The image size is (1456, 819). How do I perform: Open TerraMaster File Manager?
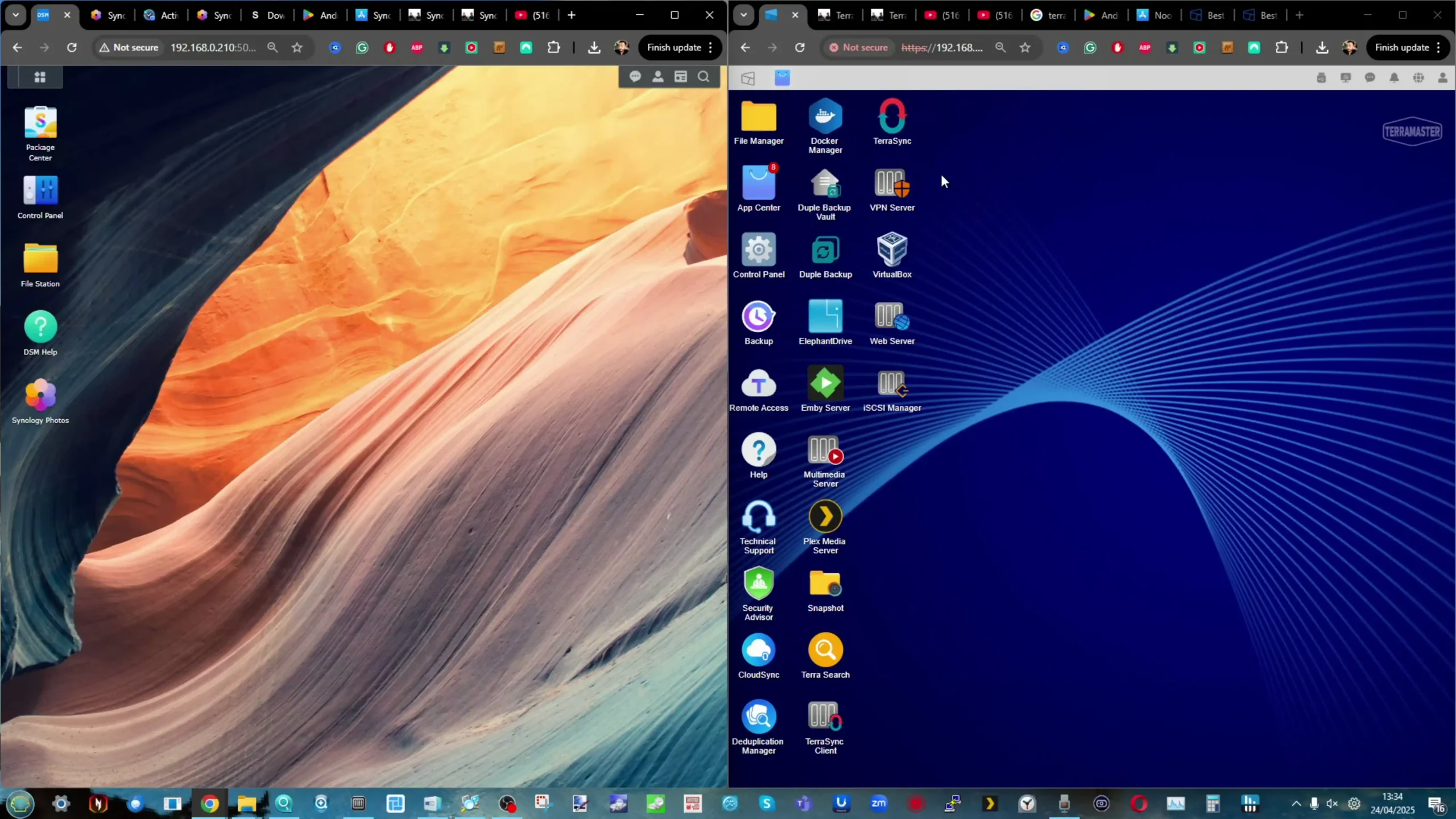[759, 123]
